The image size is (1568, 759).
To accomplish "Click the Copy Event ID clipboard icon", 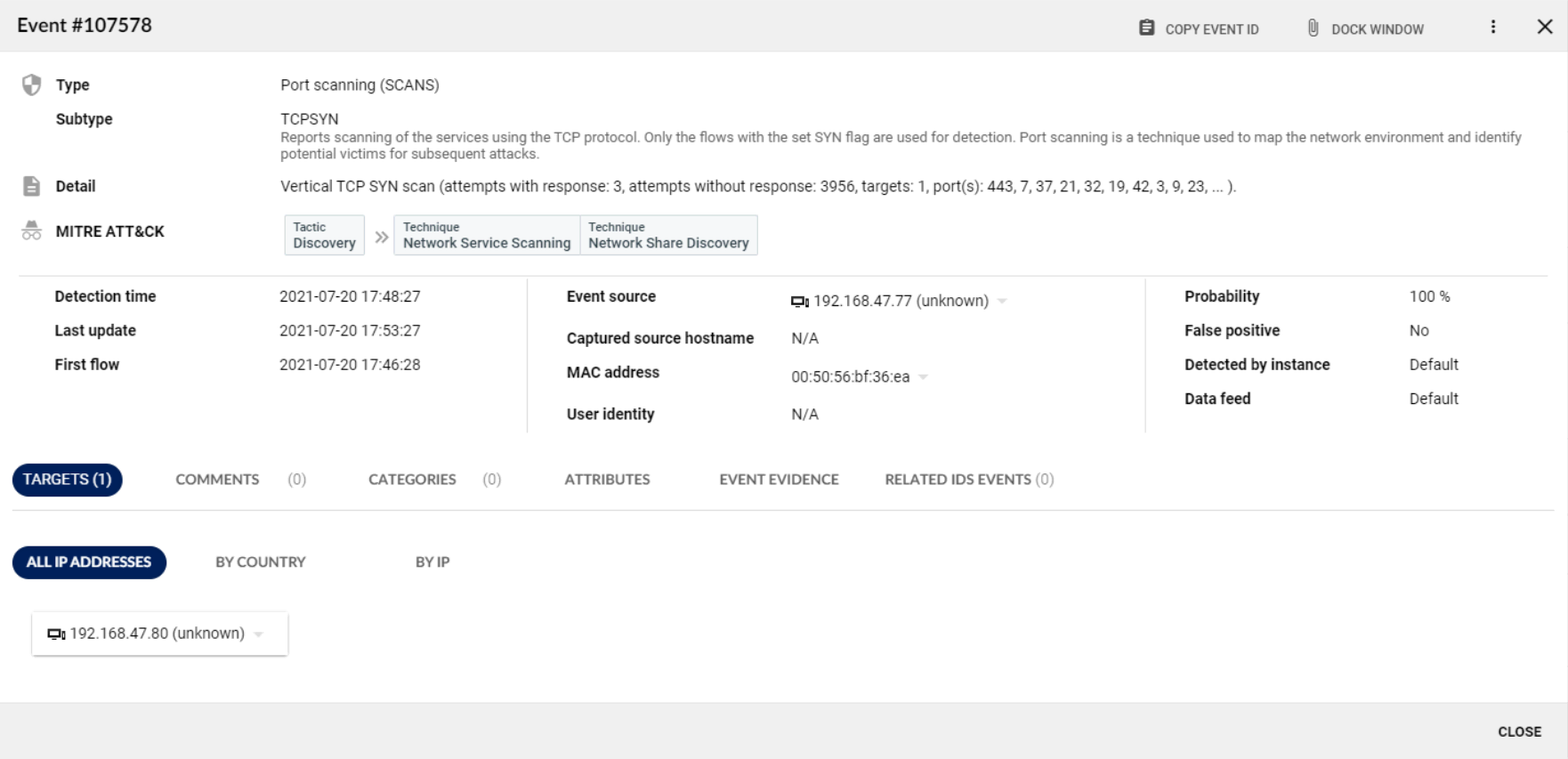I will pos(1146,28).
